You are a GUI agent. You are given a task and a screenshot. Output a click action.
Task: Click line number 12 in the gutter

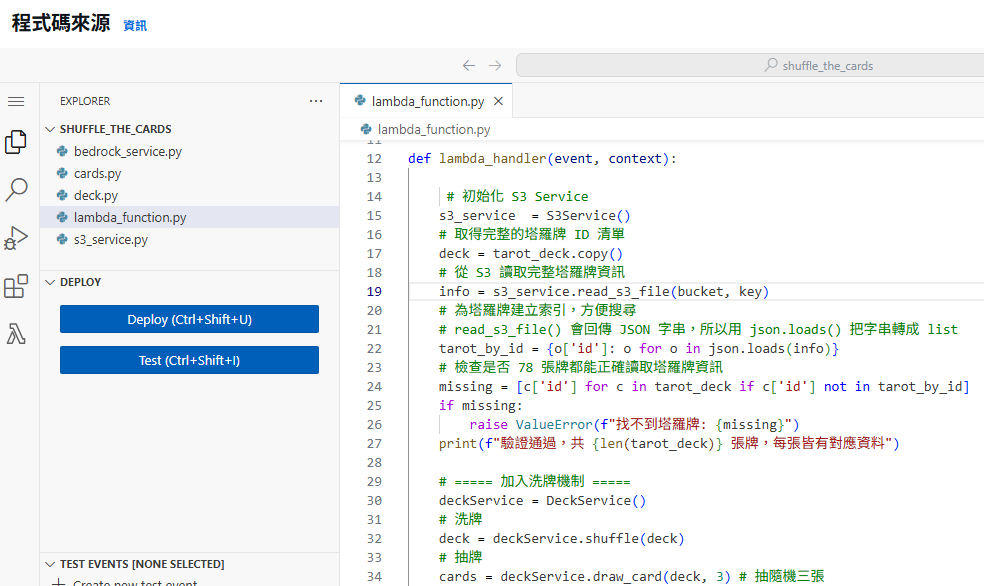[374, 159]
